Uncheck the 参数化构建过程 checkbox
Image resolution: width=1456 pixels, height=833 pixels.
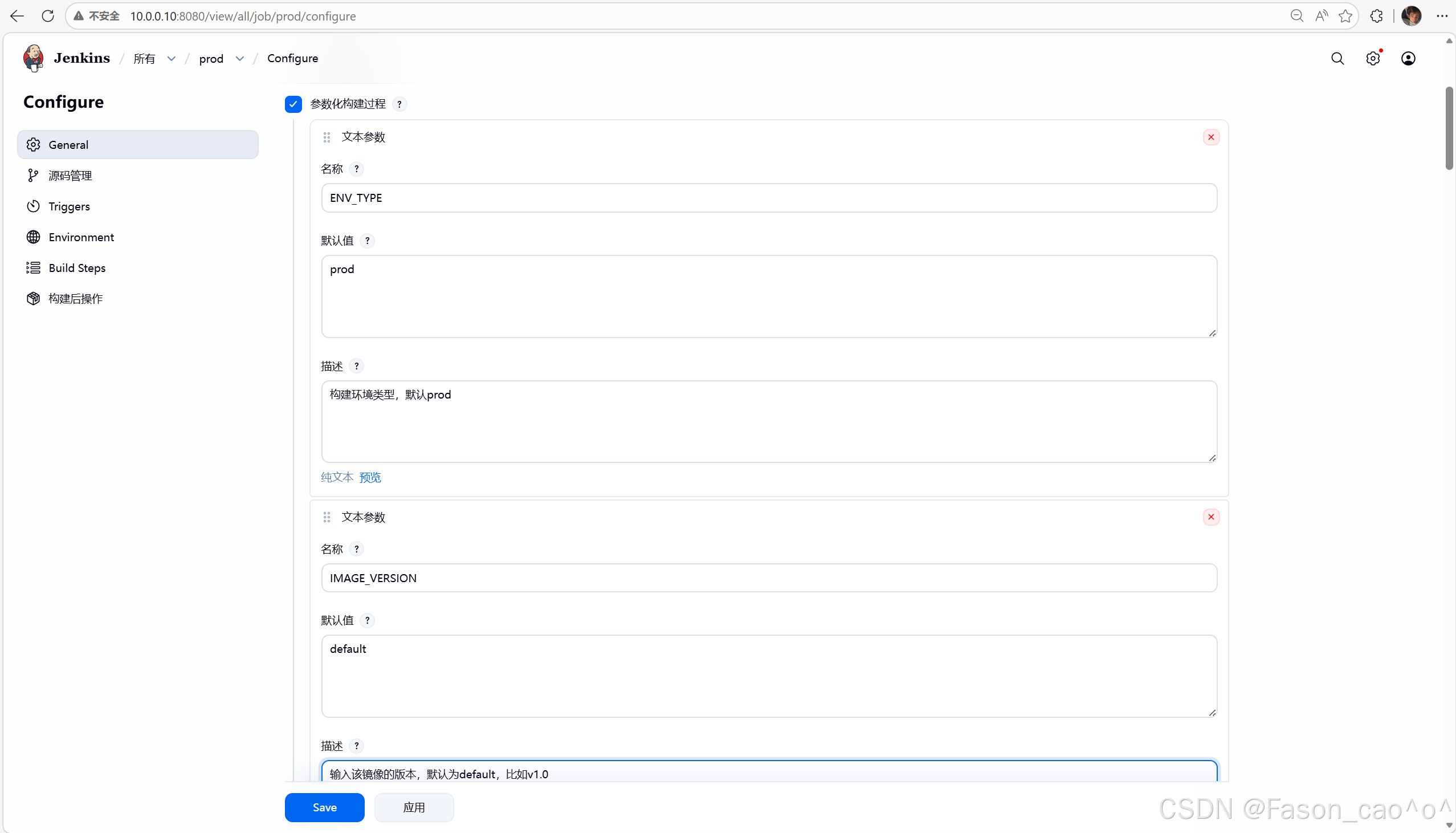click(293, 104)
